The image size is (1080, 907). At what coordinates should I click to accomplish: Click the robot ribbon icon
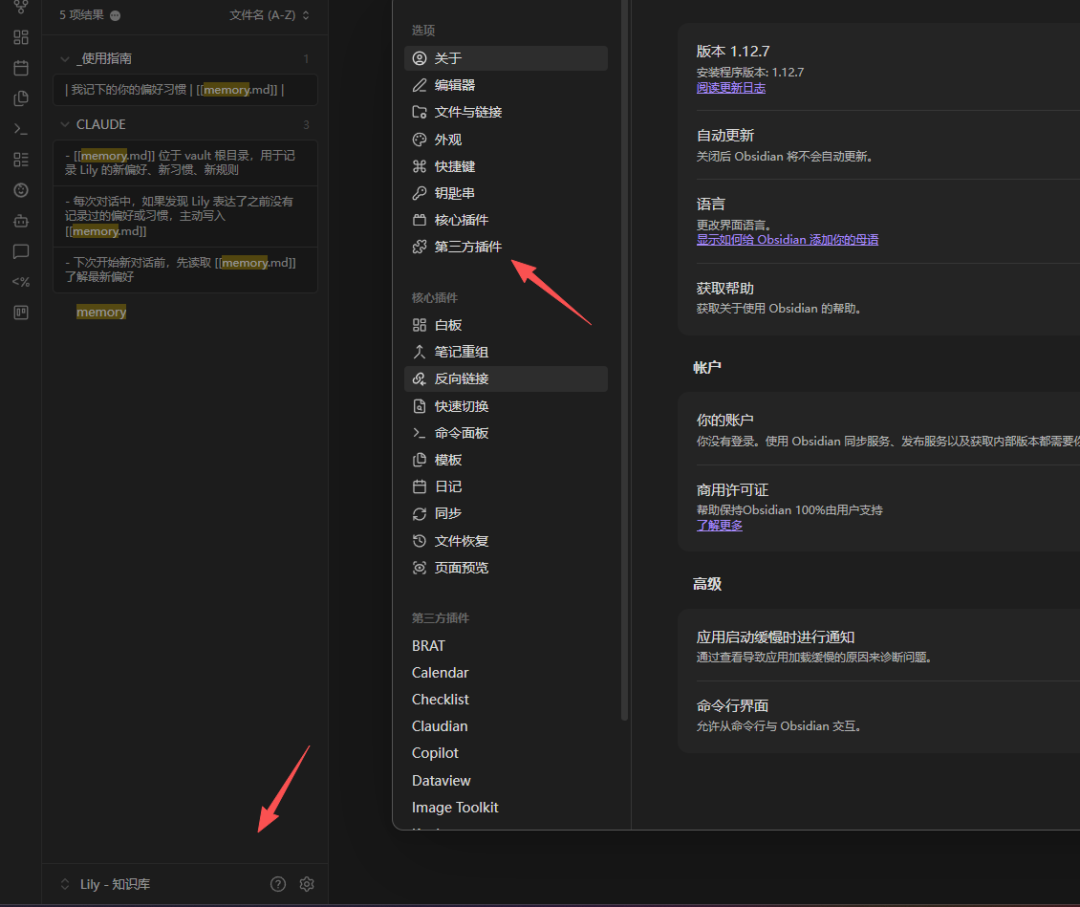point(21,221)
